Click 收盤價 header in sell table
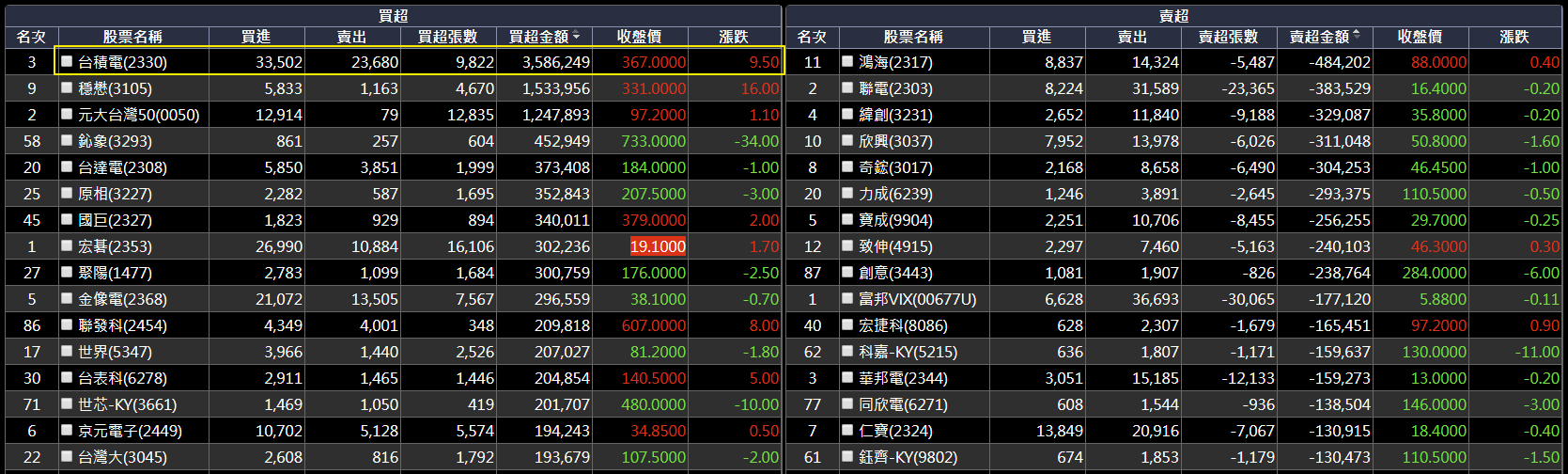 pyautogui.click(x=1420, y=37)
